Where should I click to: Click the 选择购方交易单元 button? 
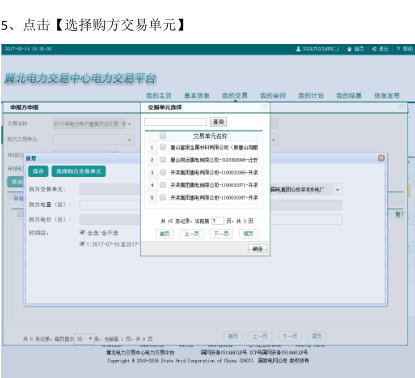coord(79,171)
